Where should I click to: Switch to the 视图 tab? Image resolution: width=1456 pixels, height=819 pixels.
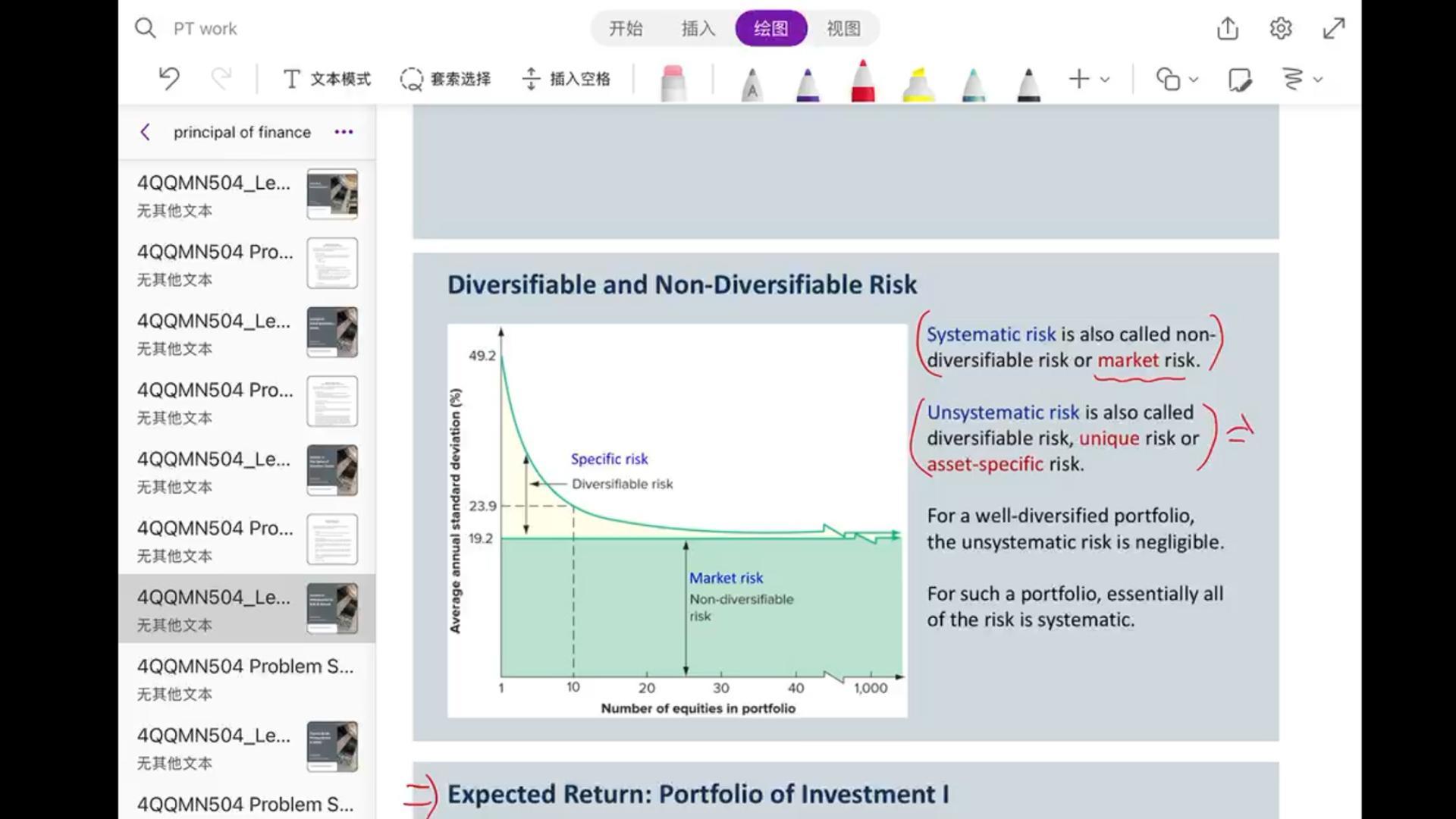(843, 29)
